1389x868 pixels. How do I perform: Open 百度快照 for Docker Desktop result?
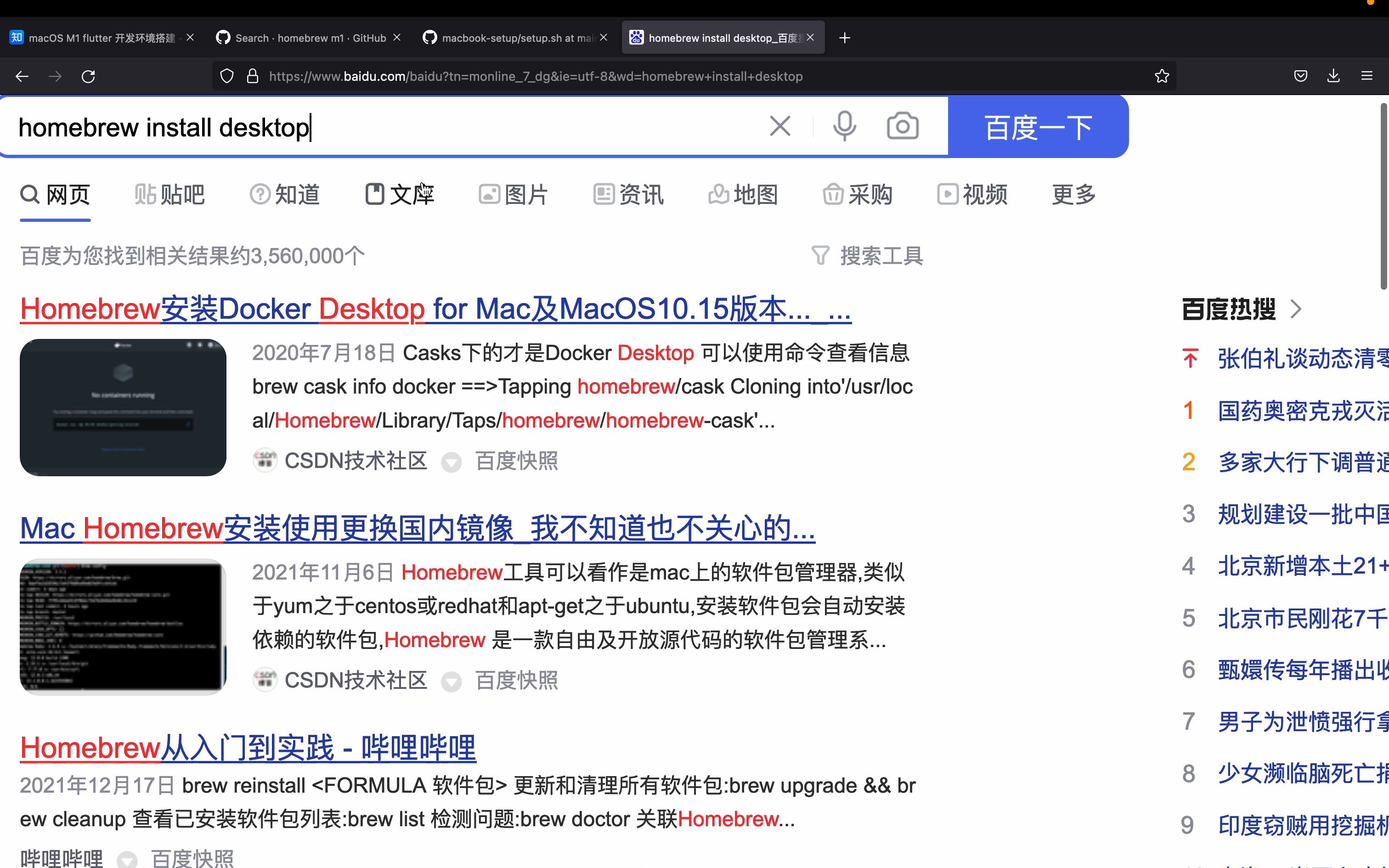517,460
